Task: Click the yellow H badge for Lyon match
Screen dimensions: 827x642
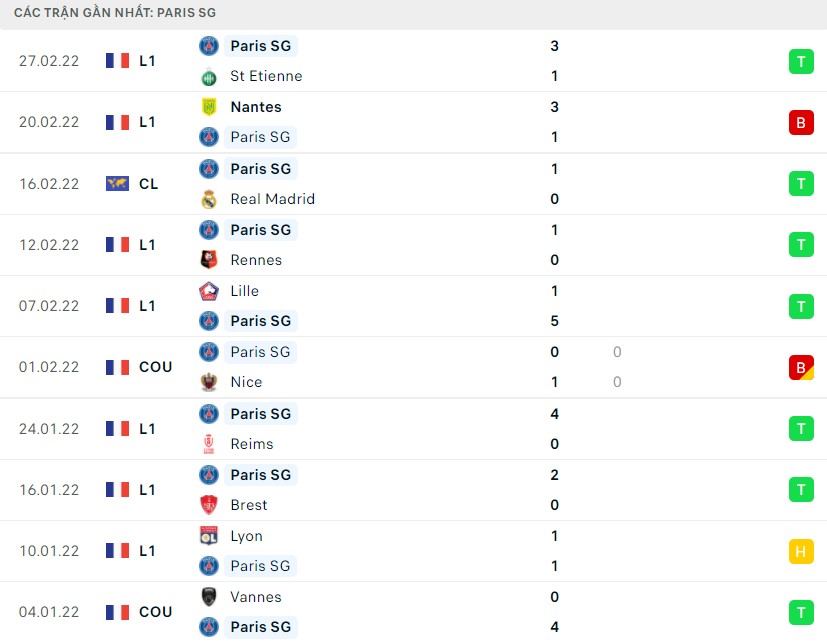Action: coord(801,551)
